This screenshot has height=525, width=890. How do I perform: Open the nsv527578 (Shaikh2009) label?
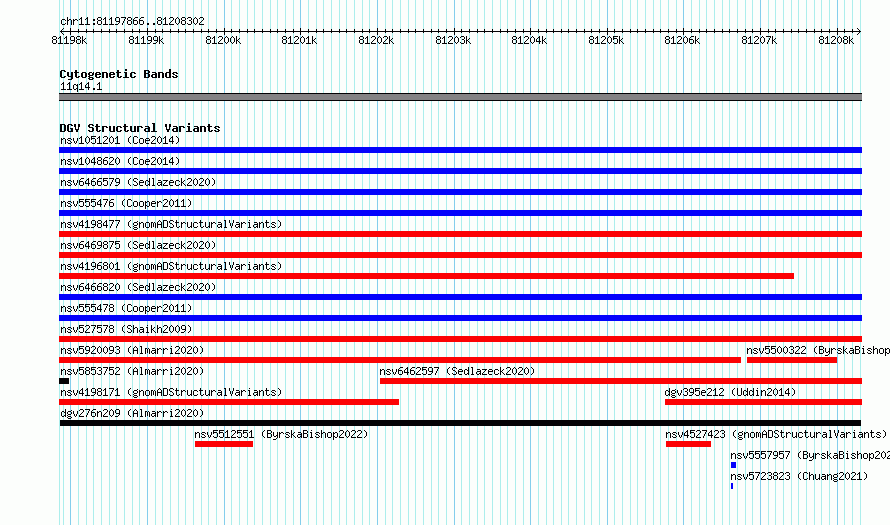(x=126, y=329)
